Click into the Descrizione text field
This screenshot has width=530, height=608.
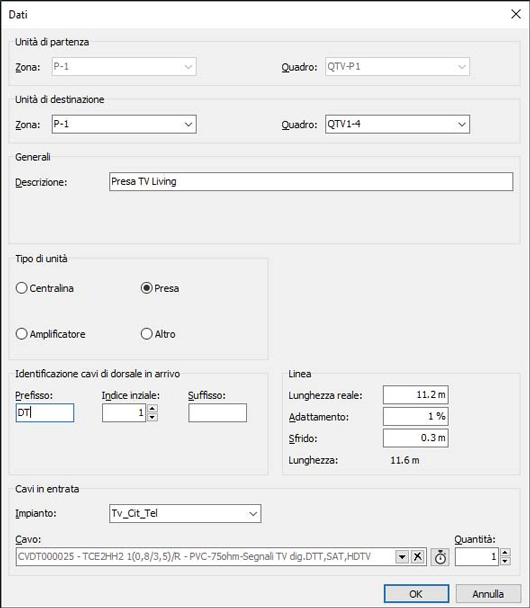[311, 181]
